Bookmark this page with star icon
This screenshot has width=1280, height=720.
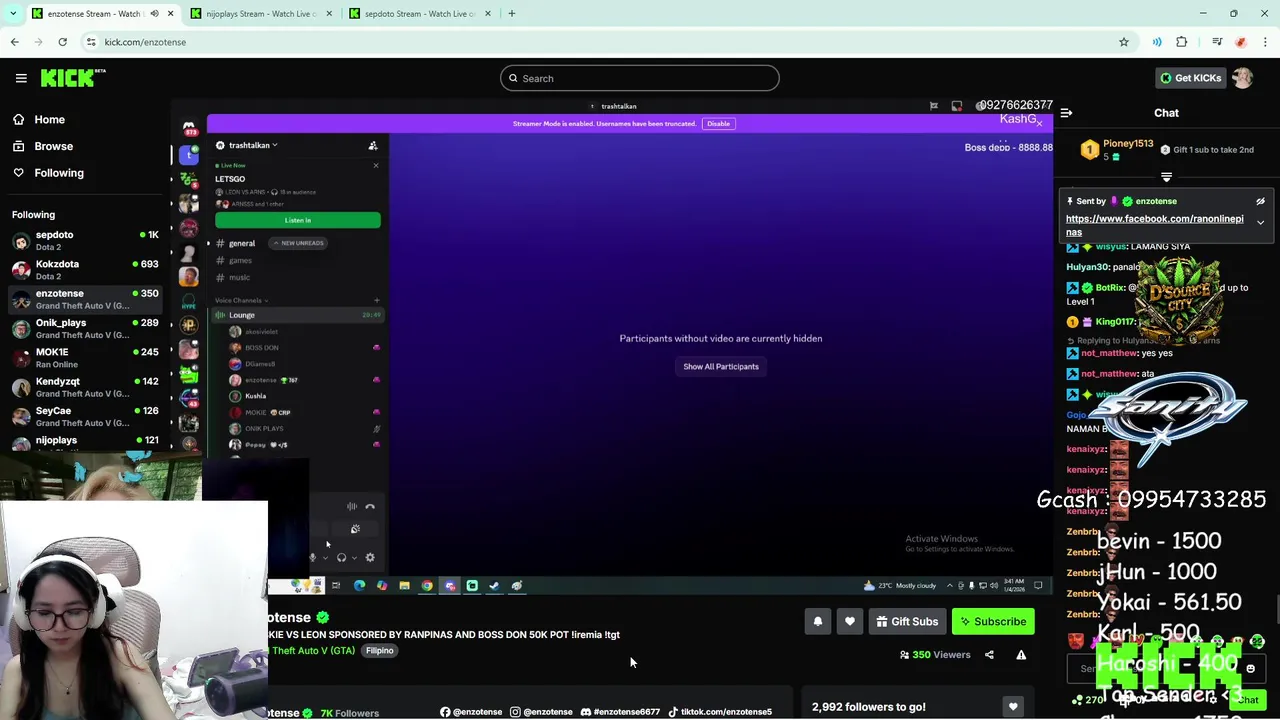click(x=1124, y=42)
